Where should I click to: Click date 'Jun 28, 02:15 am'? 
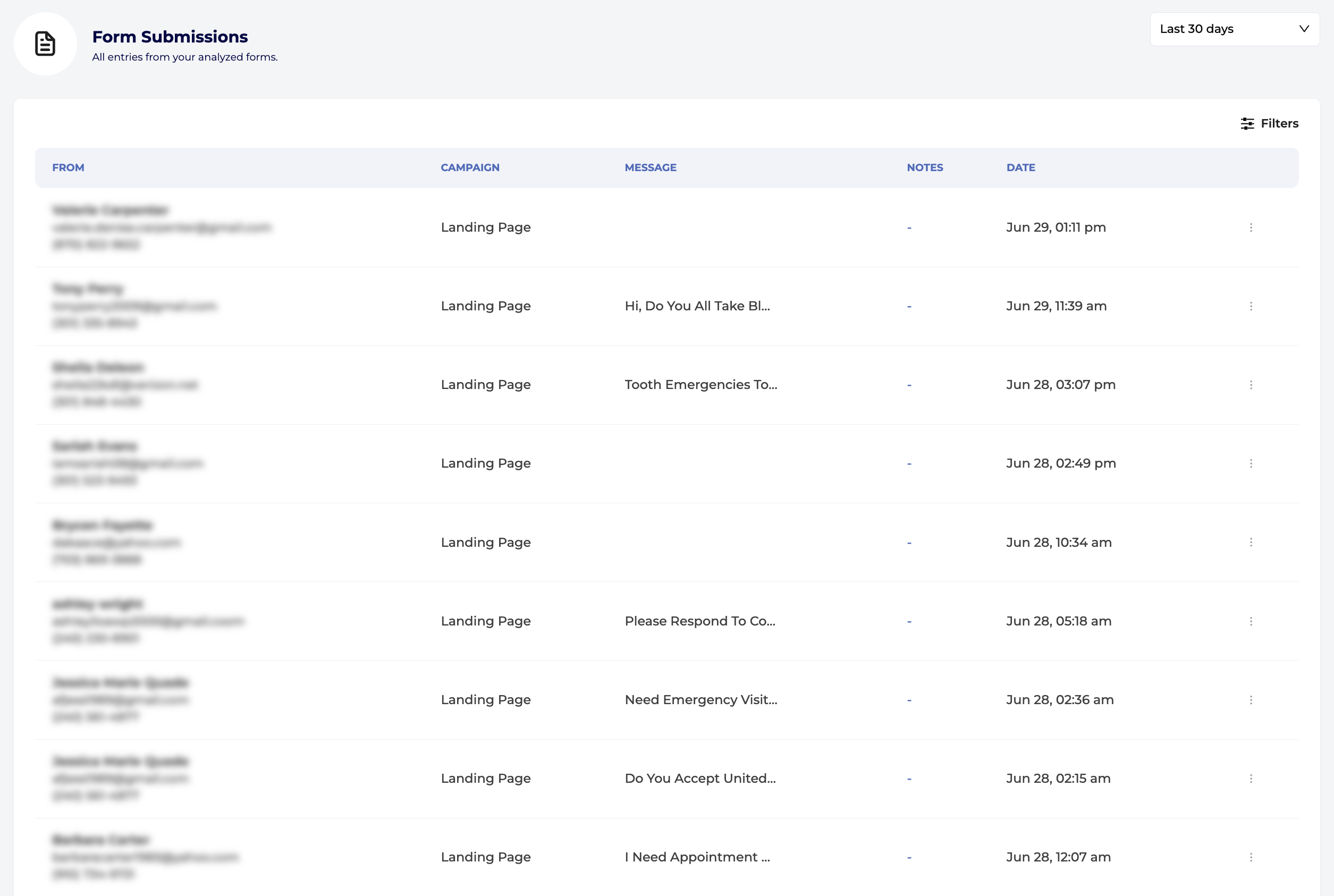pyautogui.click(x=1058, y=778)
